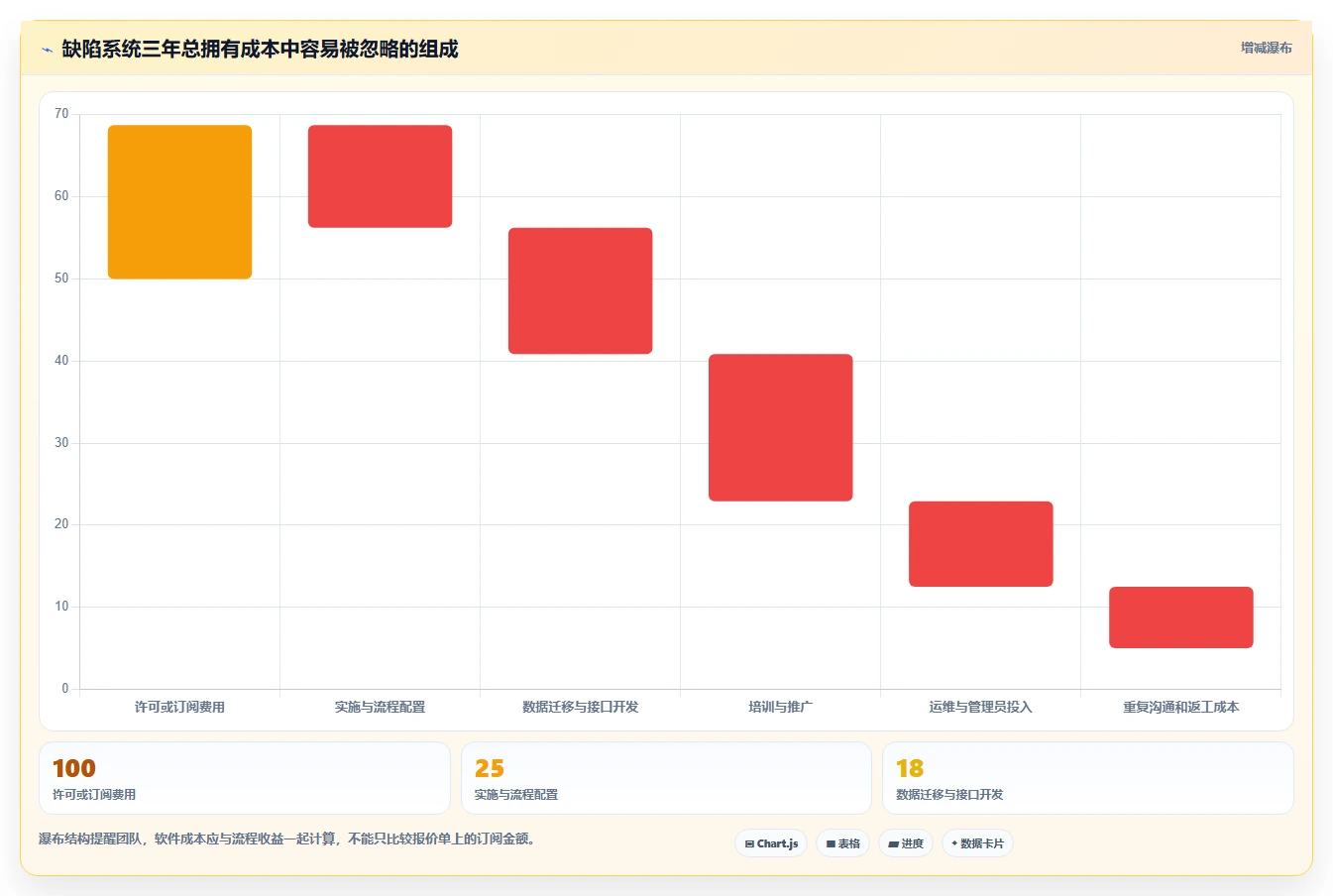Select the 进度 tag chip
1333x896 pixels.
point(906,843)
